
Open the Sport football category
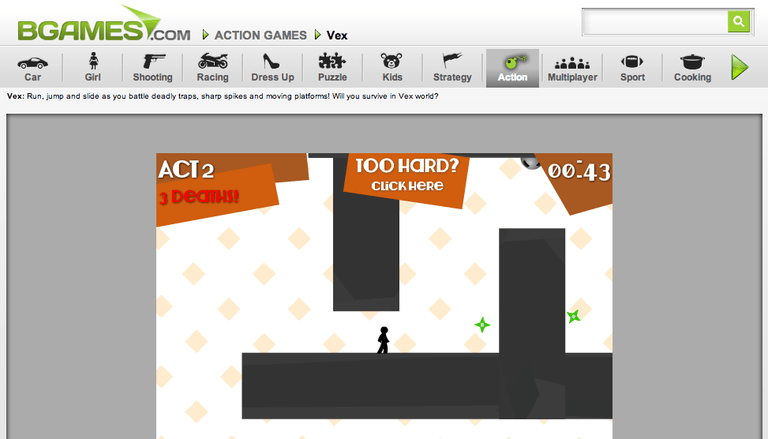pyautogui.click(x=632, y=68)
